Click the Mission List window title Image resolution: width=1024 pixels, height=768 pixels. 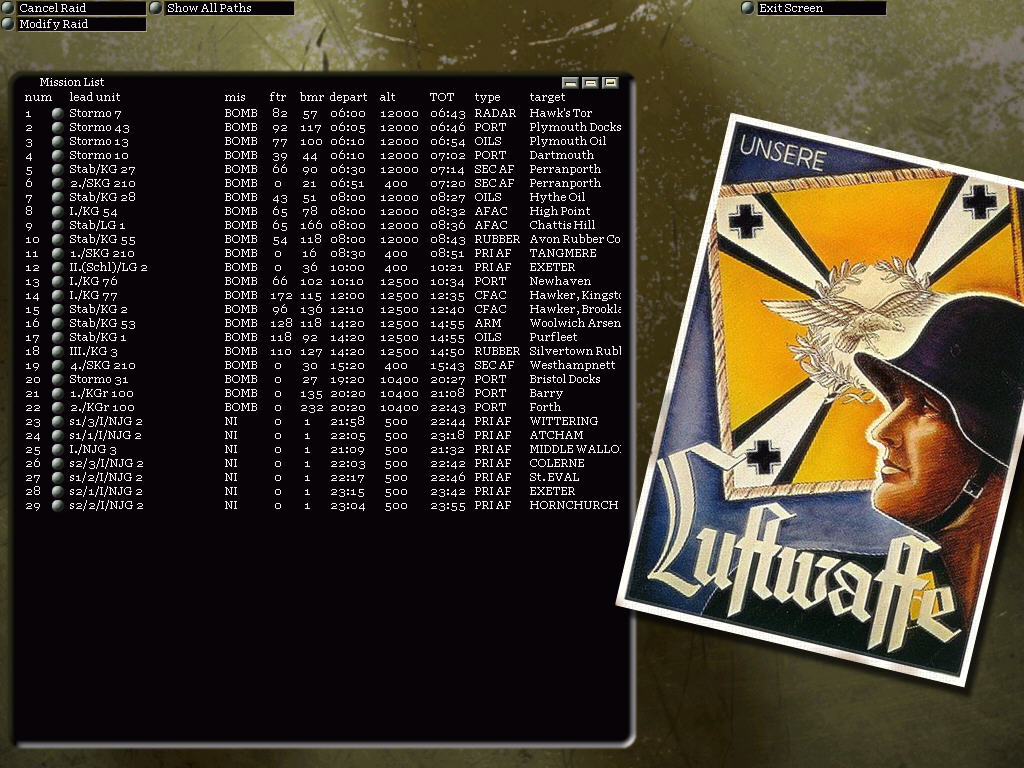[x=72, y=82]
